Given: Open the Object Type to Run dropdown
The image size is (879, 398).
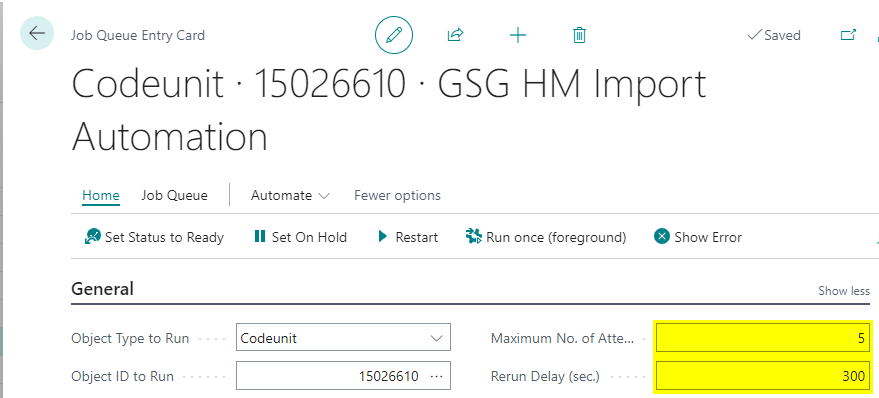Looking at the screenshot, I should click(x=343, y=338).
